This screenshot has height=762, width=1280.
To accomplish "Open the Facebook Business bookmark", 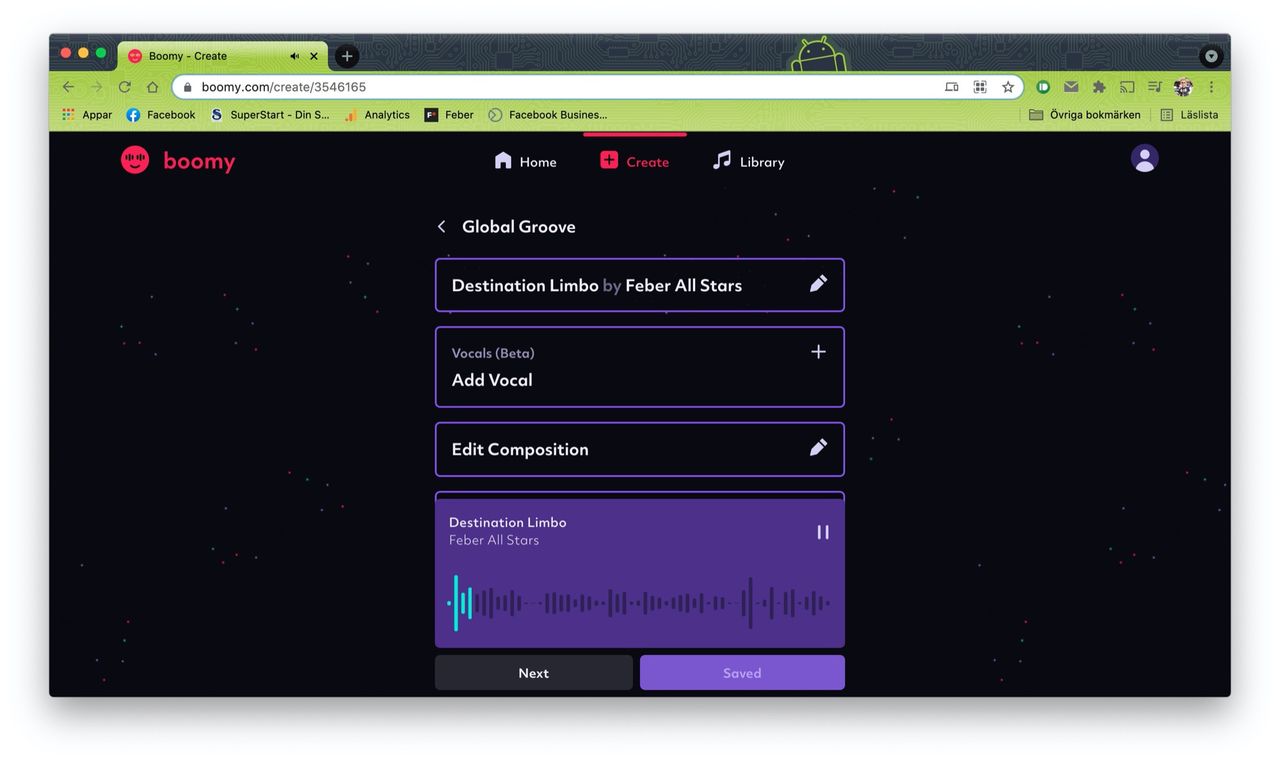I will click(x=548, y=115).
